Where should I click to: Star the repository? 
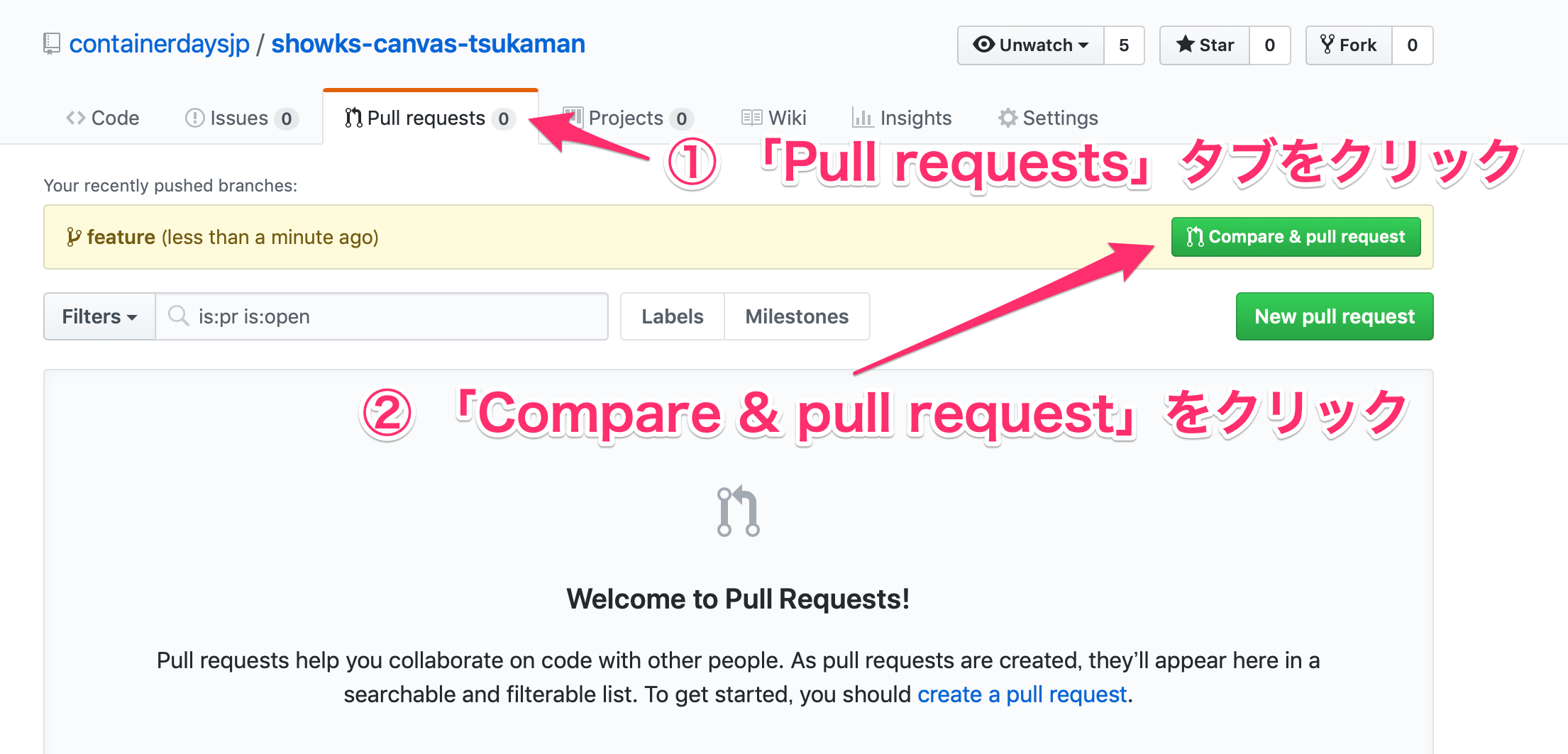click(1205, 45)
